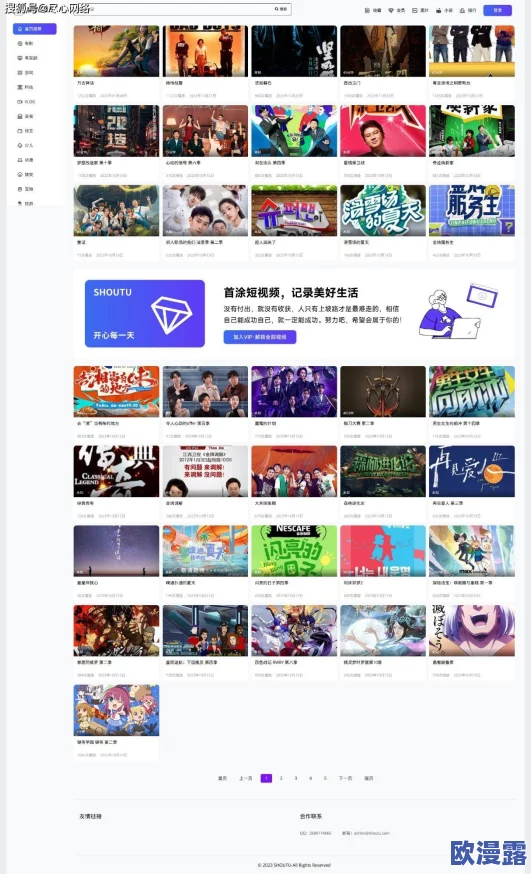The image size is (531, 874).
Task: Open the 电视剧 sidebar category
Action: 27,58
